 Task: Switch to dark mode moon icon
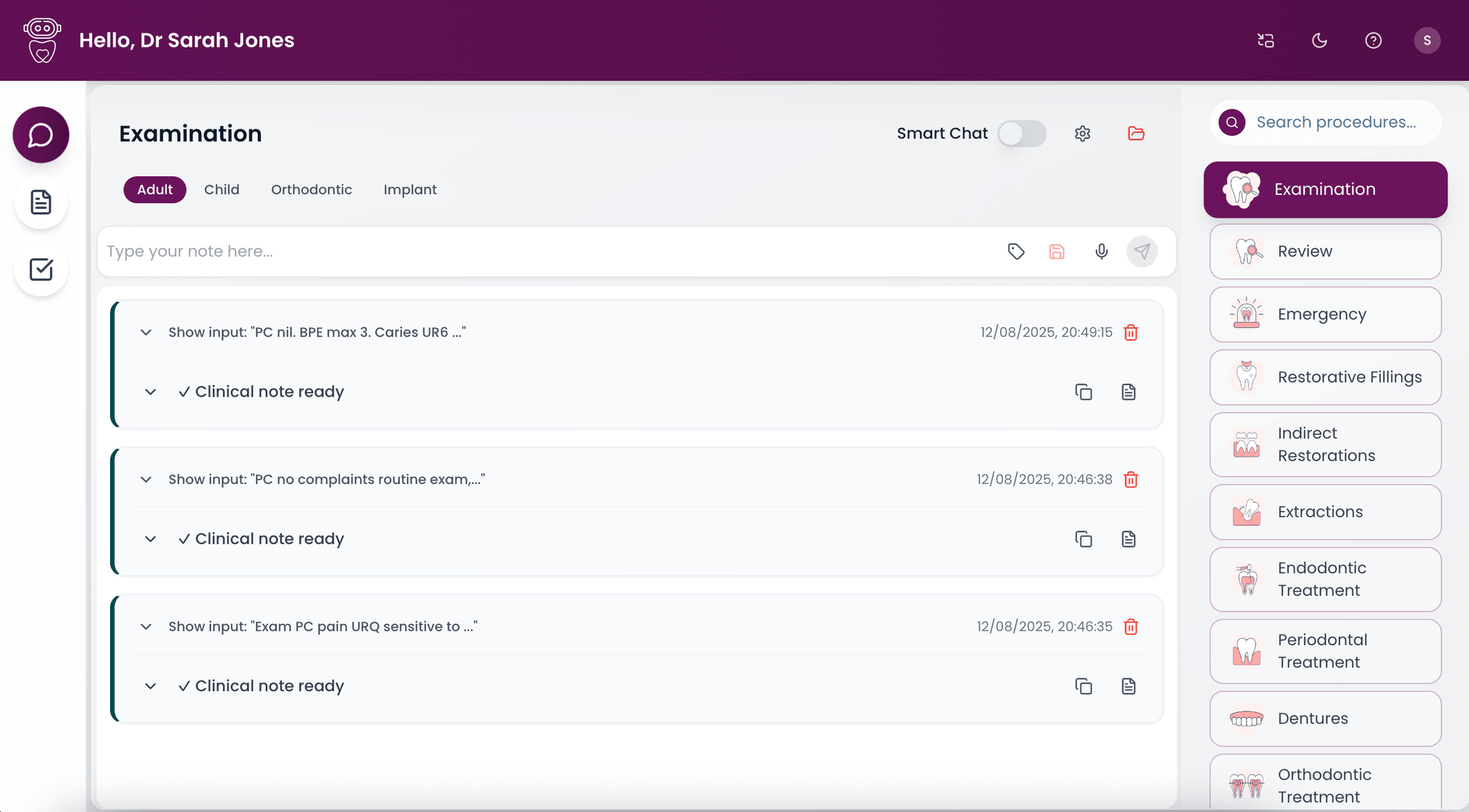[1319, 41]
